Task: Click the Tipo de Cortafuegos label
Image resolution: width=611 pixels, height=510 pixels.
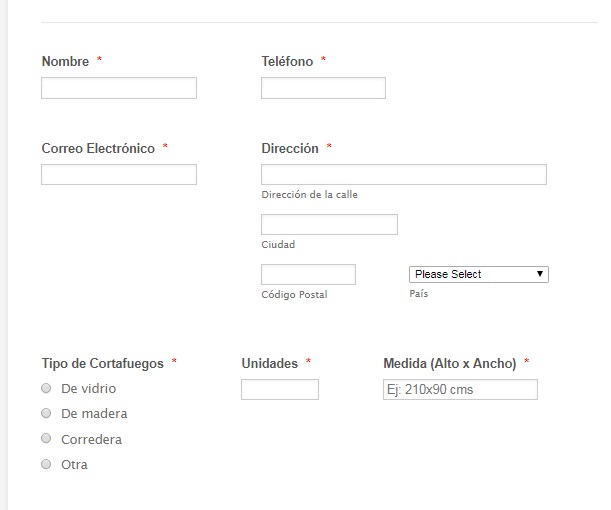Action: coord(102,363)
